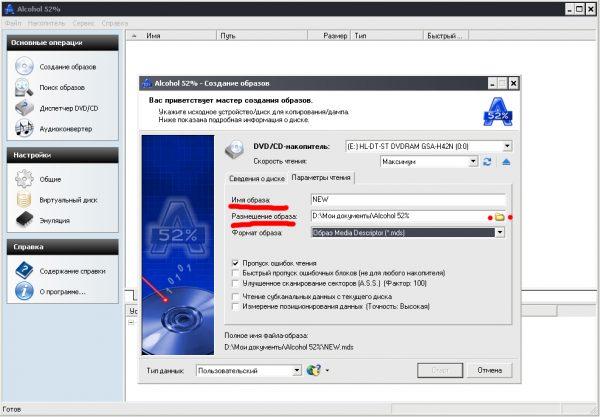Screen dimensions: 600x417
Task: Open the Создание образов disc icon
Action: (24, 66)
